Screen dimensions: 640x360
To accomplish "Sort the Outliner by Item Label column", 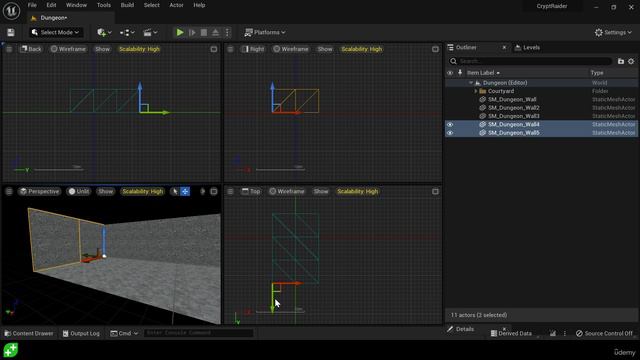I will coord(483,73).
